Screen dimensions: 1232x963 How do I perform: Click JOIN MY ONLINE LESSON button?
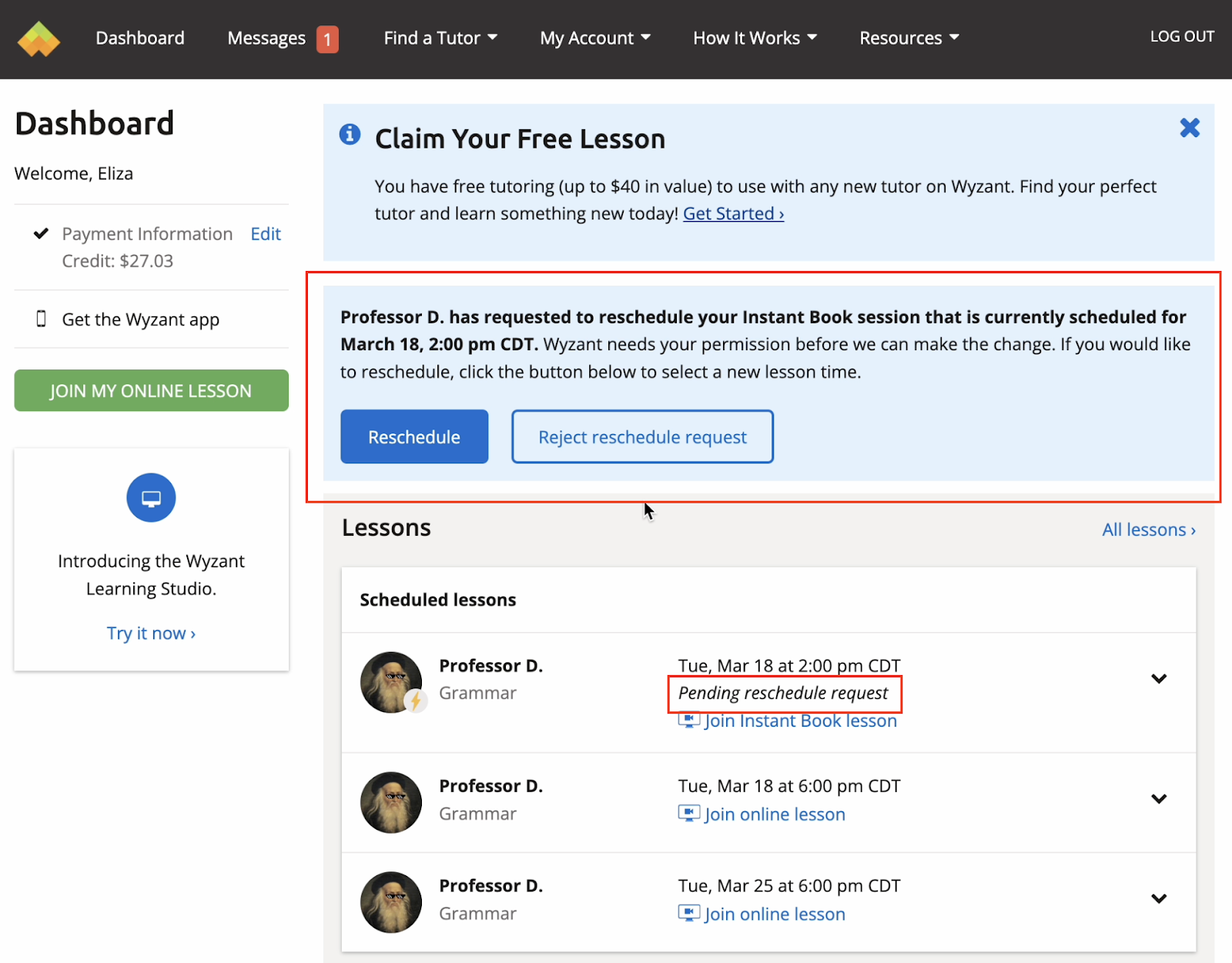[x=151, y=390]
